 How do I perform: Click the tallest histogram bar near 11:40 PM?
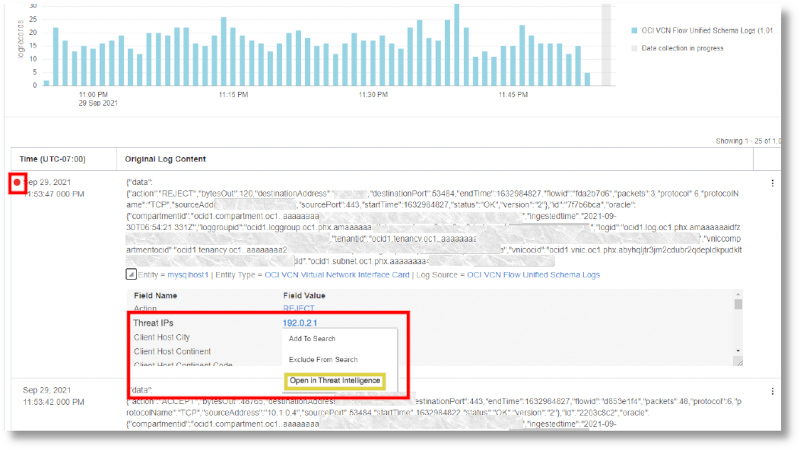pyautogui.click(x=457, y=44)
